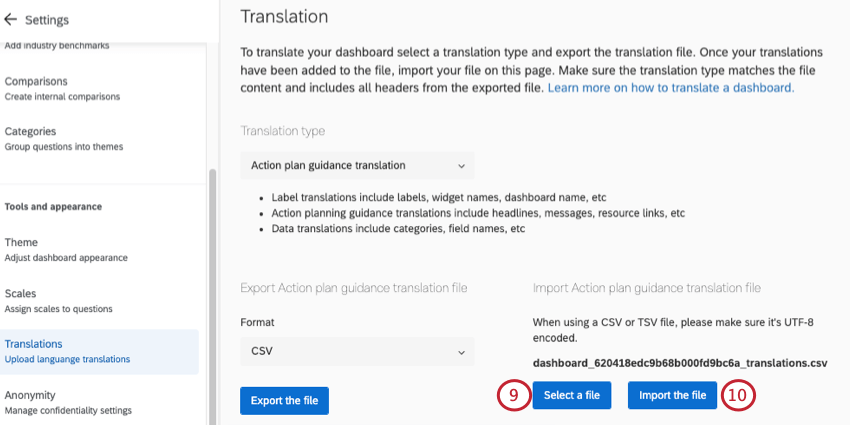Viewport: 850px width, 425px height.
Task: Click the Tools and appearance heading
Action: point(53,207)
